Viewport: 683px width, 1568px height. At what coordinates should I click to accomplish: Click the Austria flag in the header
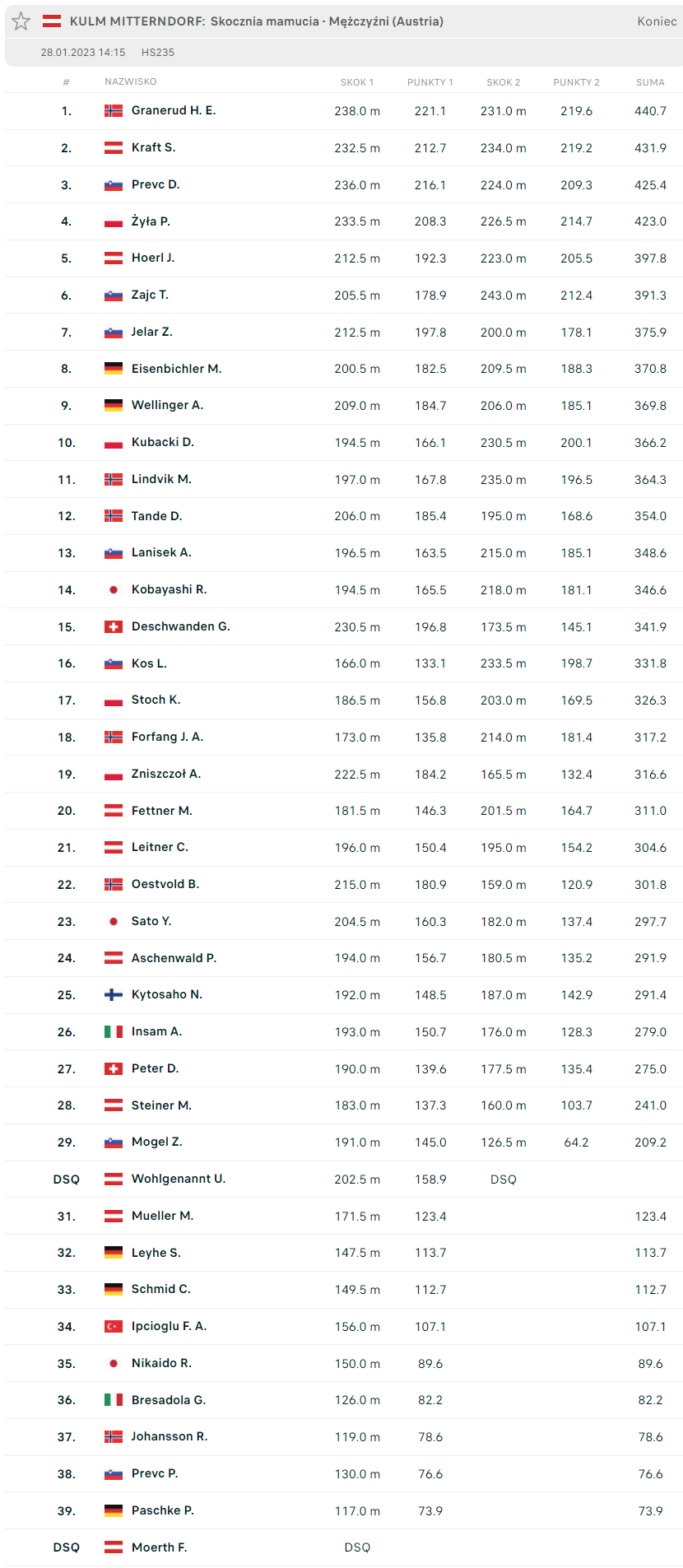52,21
